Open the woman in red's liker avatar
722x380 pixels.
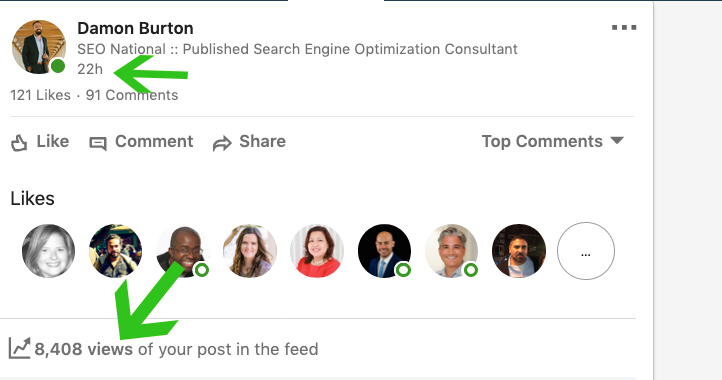tap(317, 251)
